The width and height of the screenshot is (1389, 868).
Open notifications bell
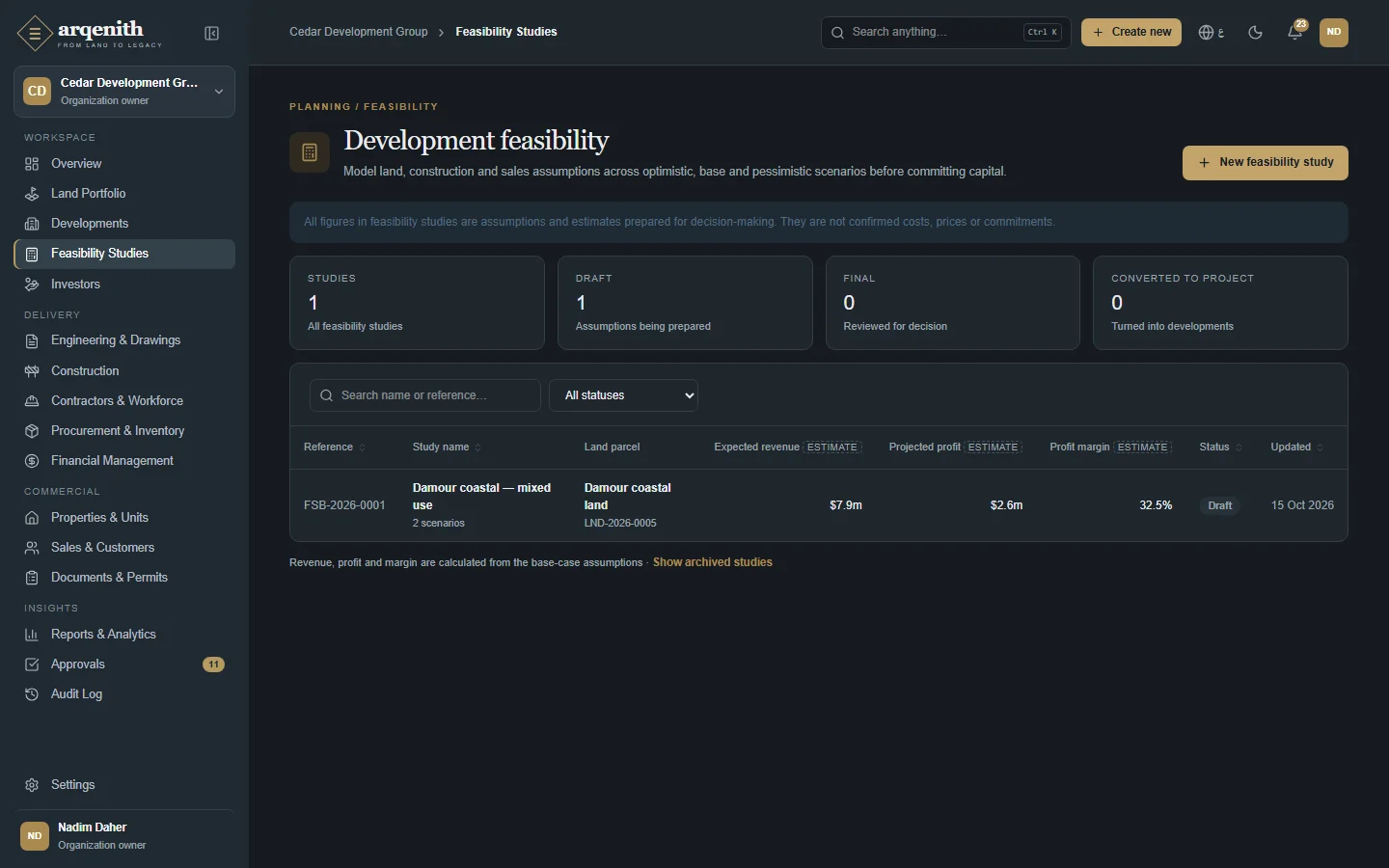tap(1295, 33)
